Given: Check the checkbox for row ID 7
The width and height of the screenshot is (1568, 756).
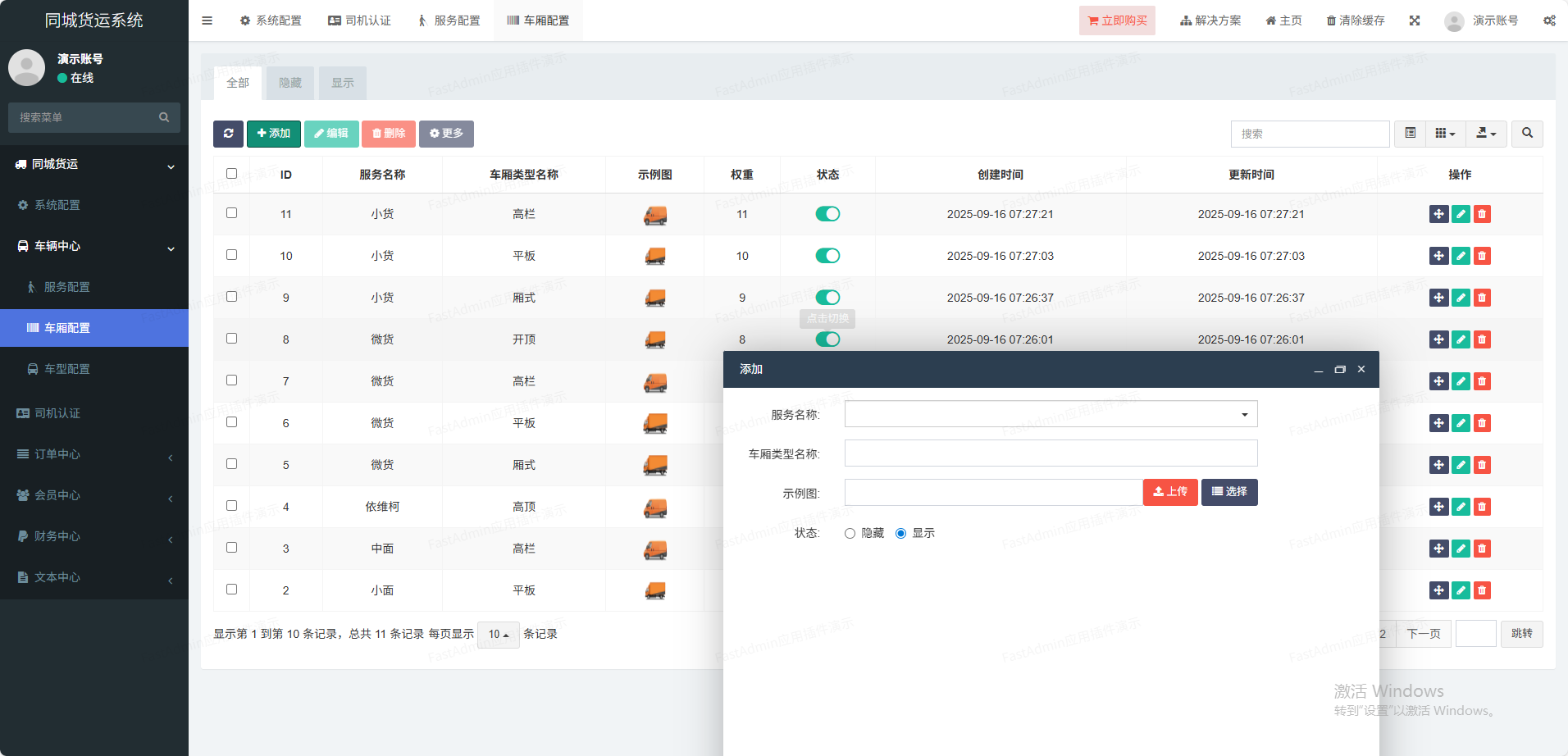Looking at the screenshot, I should click(x=231, y=380).
